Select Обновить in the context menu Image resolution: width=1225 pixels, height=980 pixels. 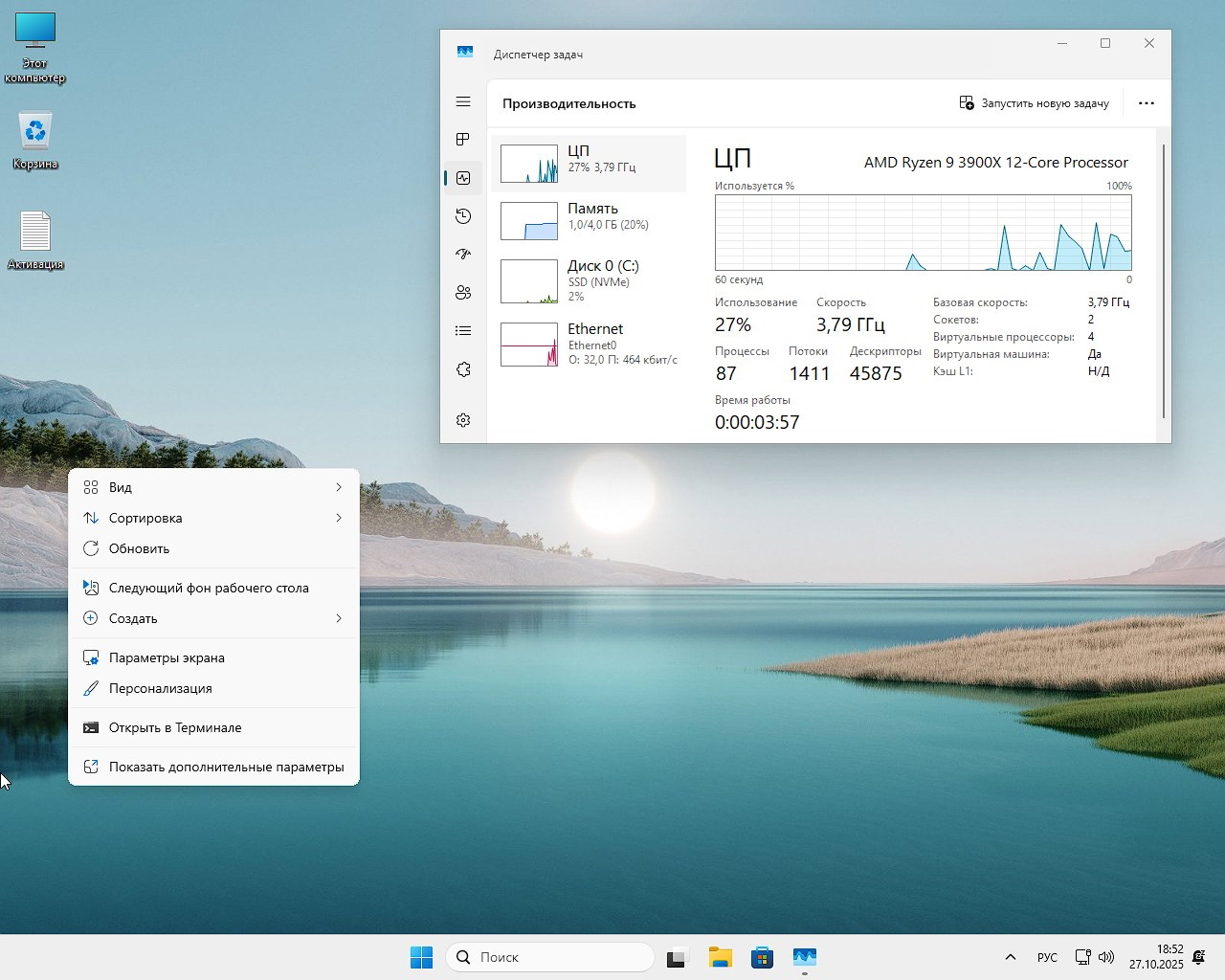(x=212, y=548)
